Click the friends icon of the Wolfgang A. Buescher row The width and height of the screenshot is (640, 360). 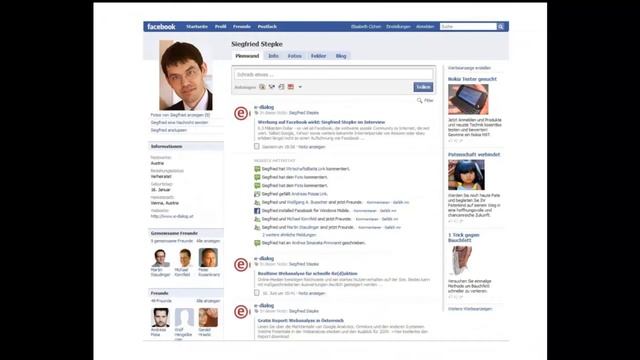coord(257,202)
